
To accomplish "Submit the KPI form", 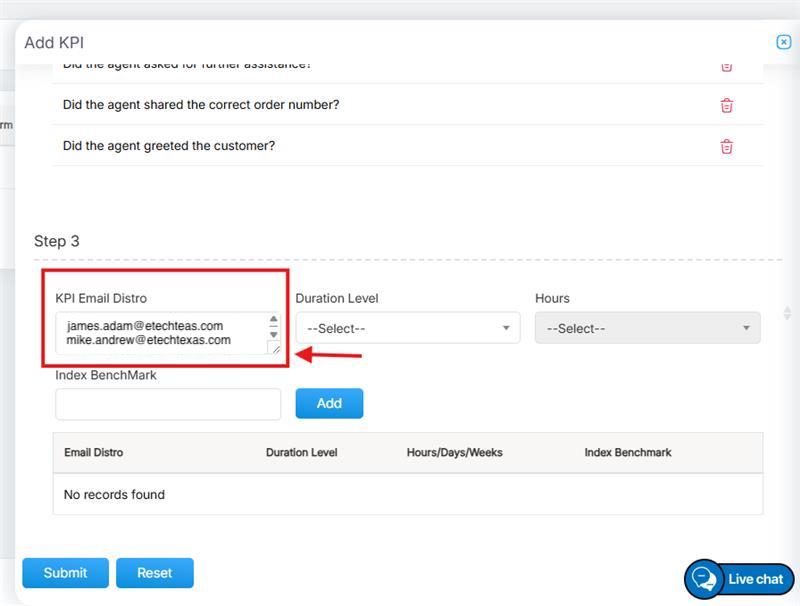I will (x=65, y=573).
